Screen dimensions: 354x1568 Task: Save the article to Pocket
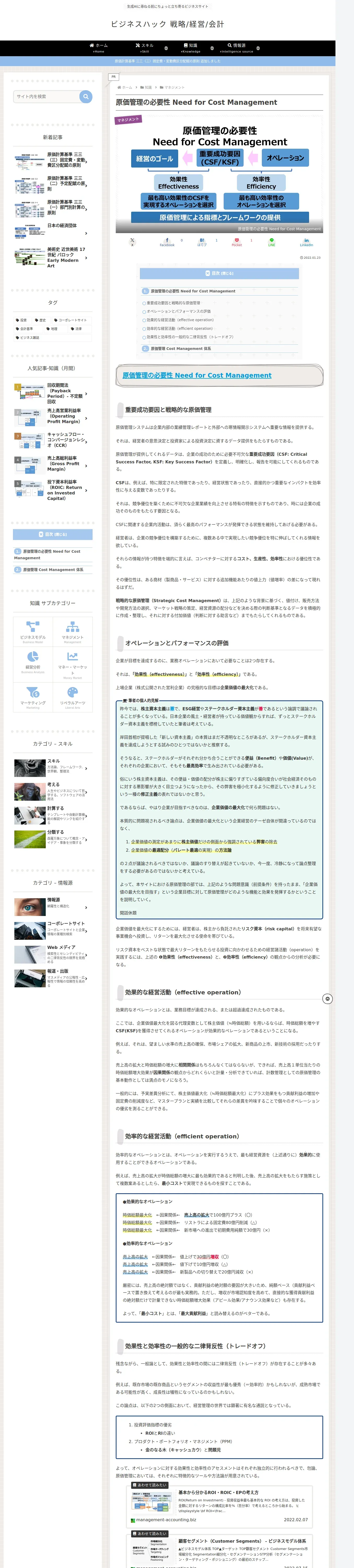point(237,242)
